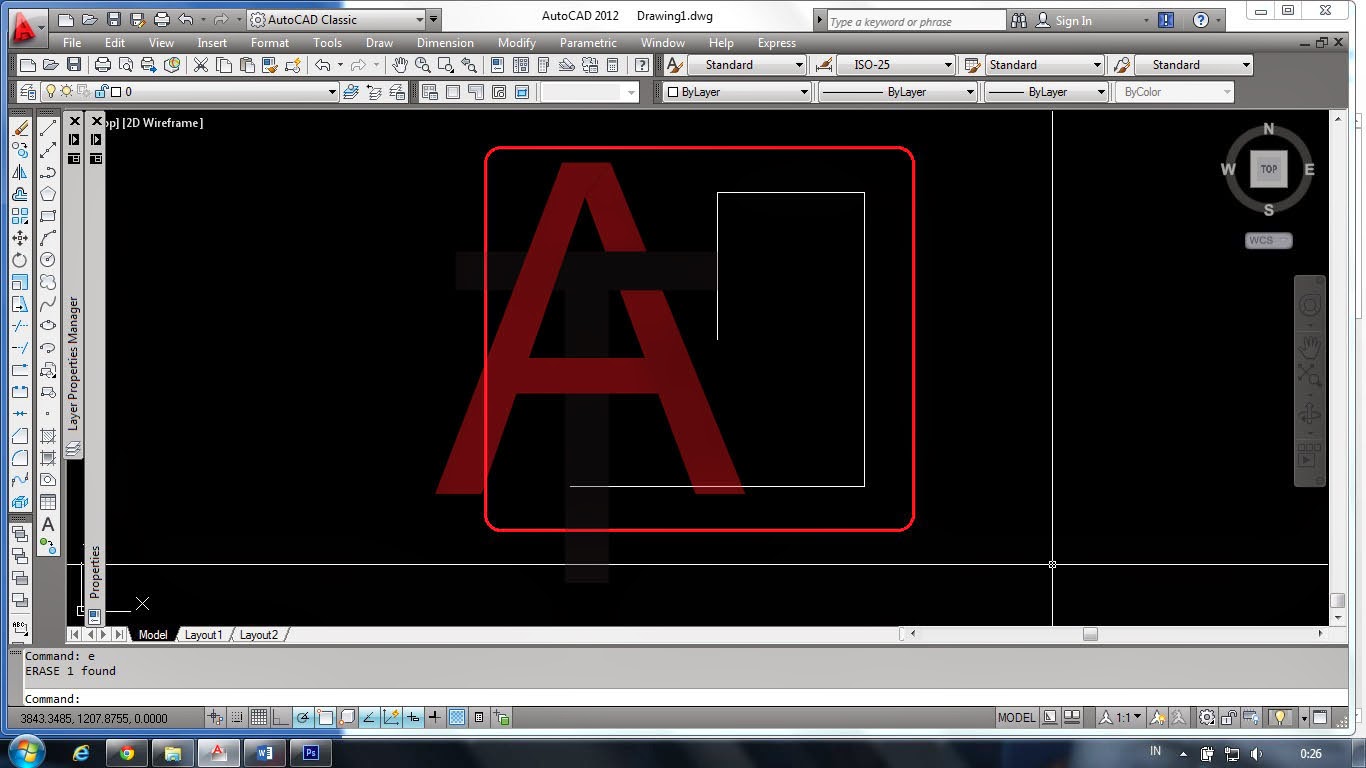Select the Table tool in Draw toolbar
Screen dimensions: 1366x768
48,502
